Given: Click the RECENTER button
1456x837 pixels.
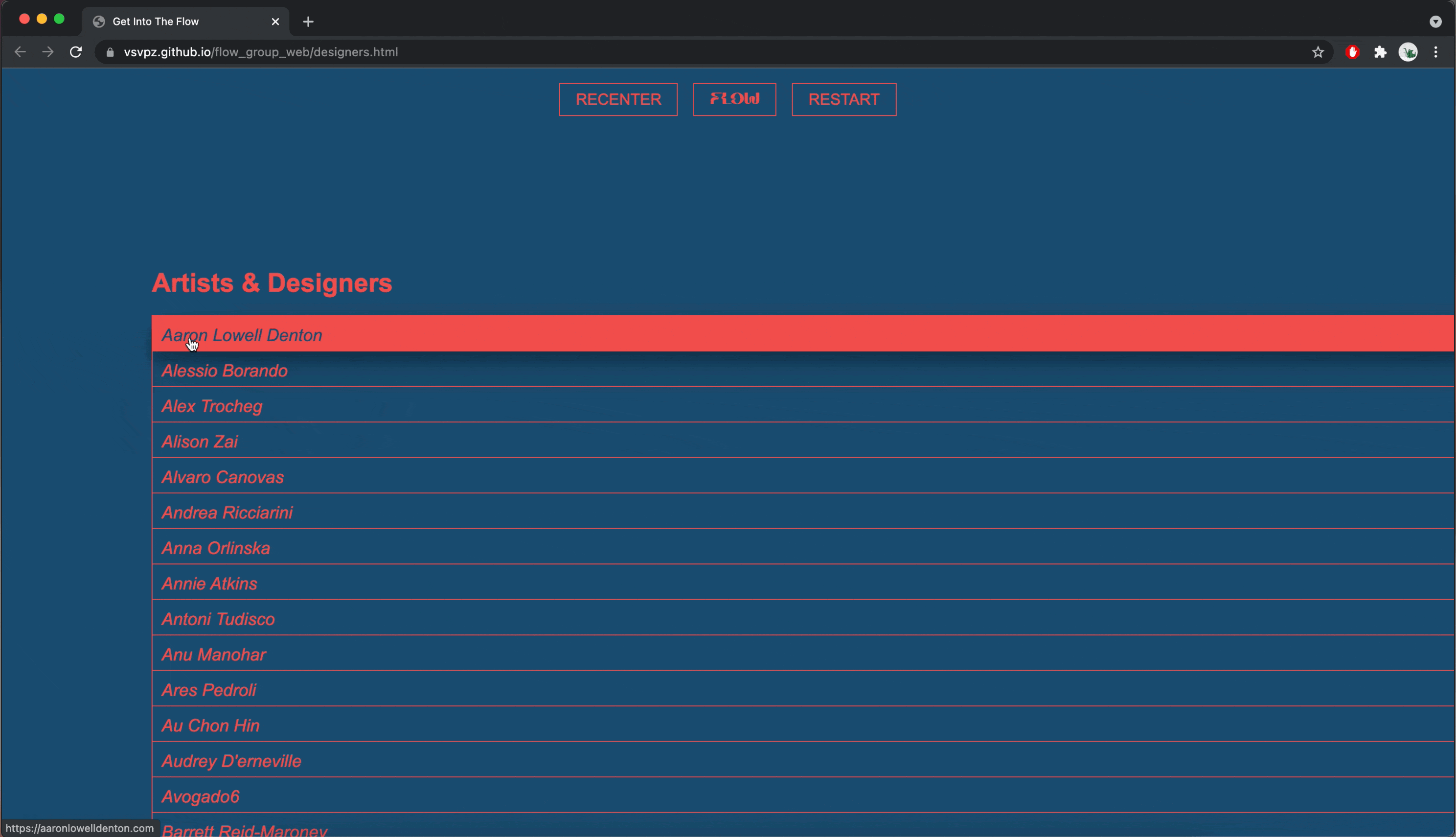Looking at the screenshot, I should coord(618,99).
